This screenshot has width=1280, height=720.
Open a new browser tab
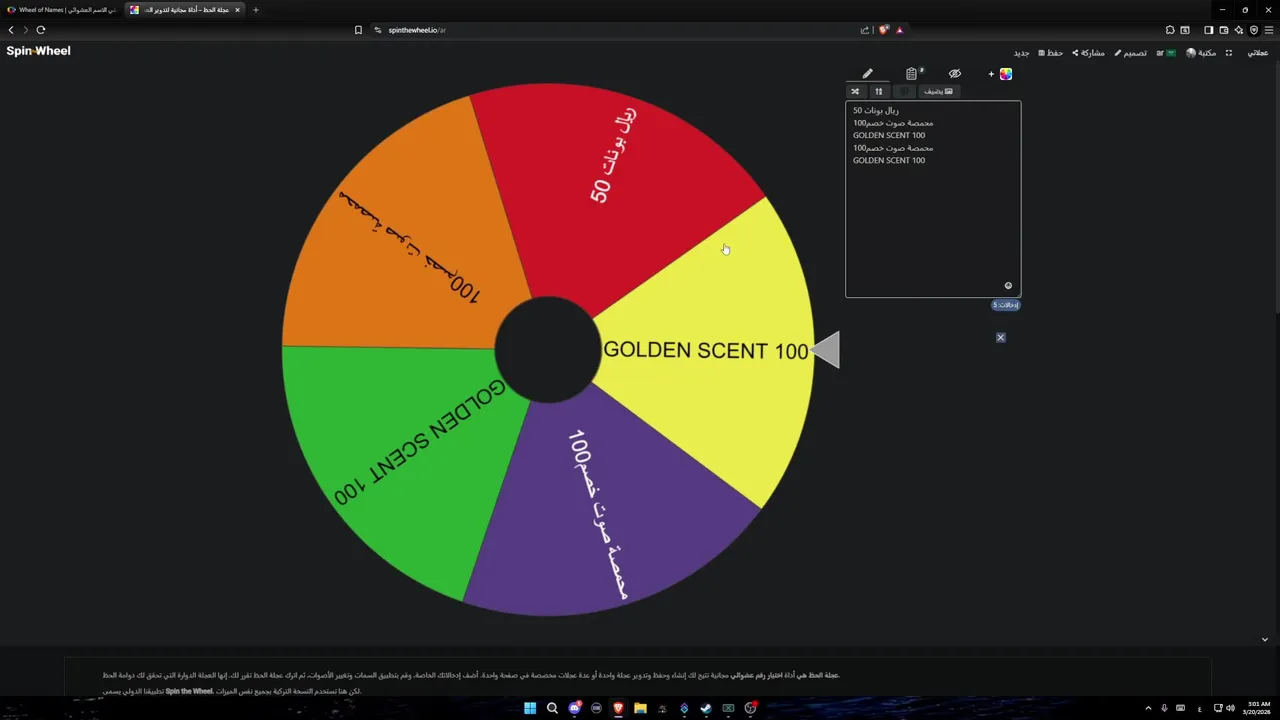point(255,10)
